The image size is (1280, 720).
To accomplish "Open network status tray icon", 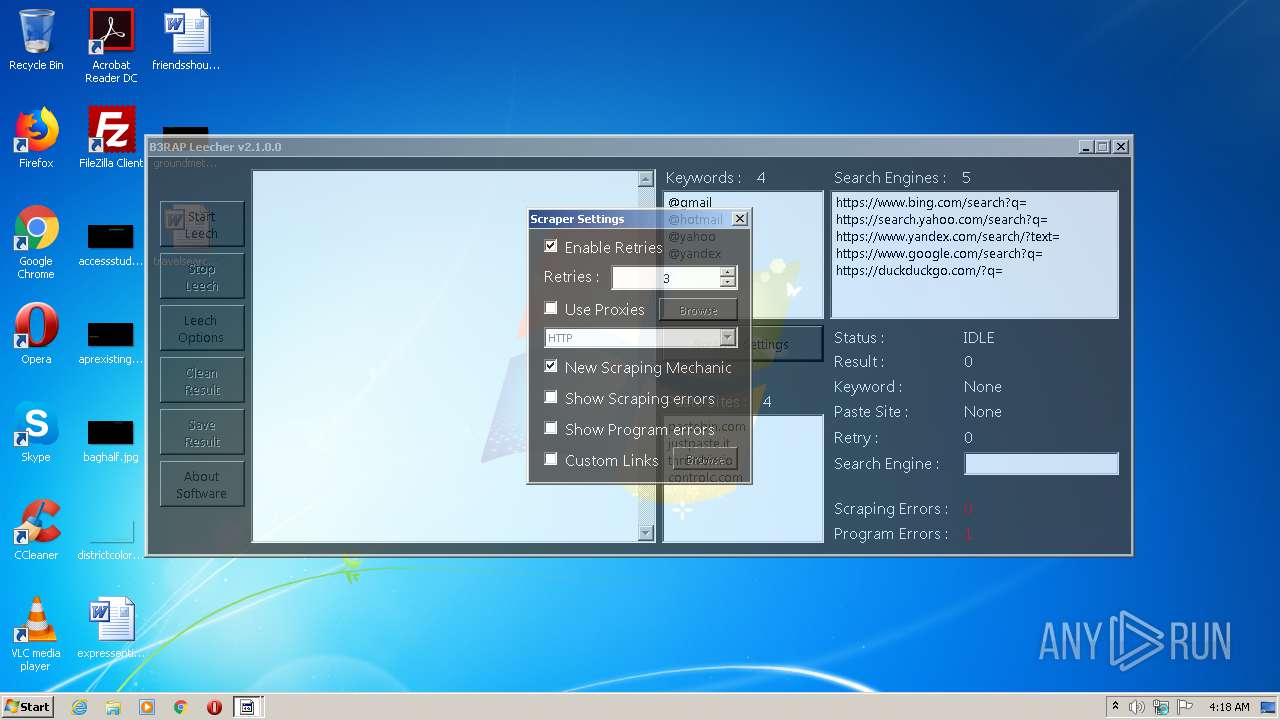I will [1161, 707].
